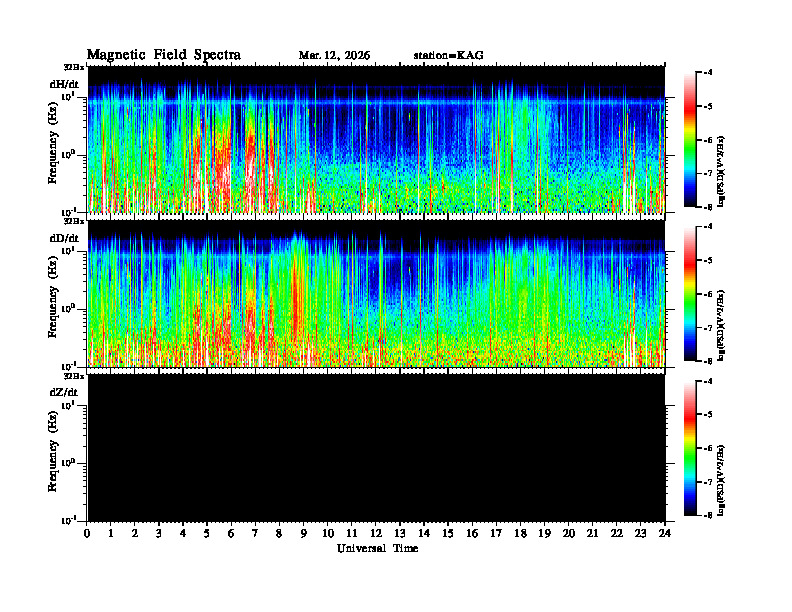792x612 pixels.
Task: Click the -6 value on dH/dt color scale
Action: point(709,140)
